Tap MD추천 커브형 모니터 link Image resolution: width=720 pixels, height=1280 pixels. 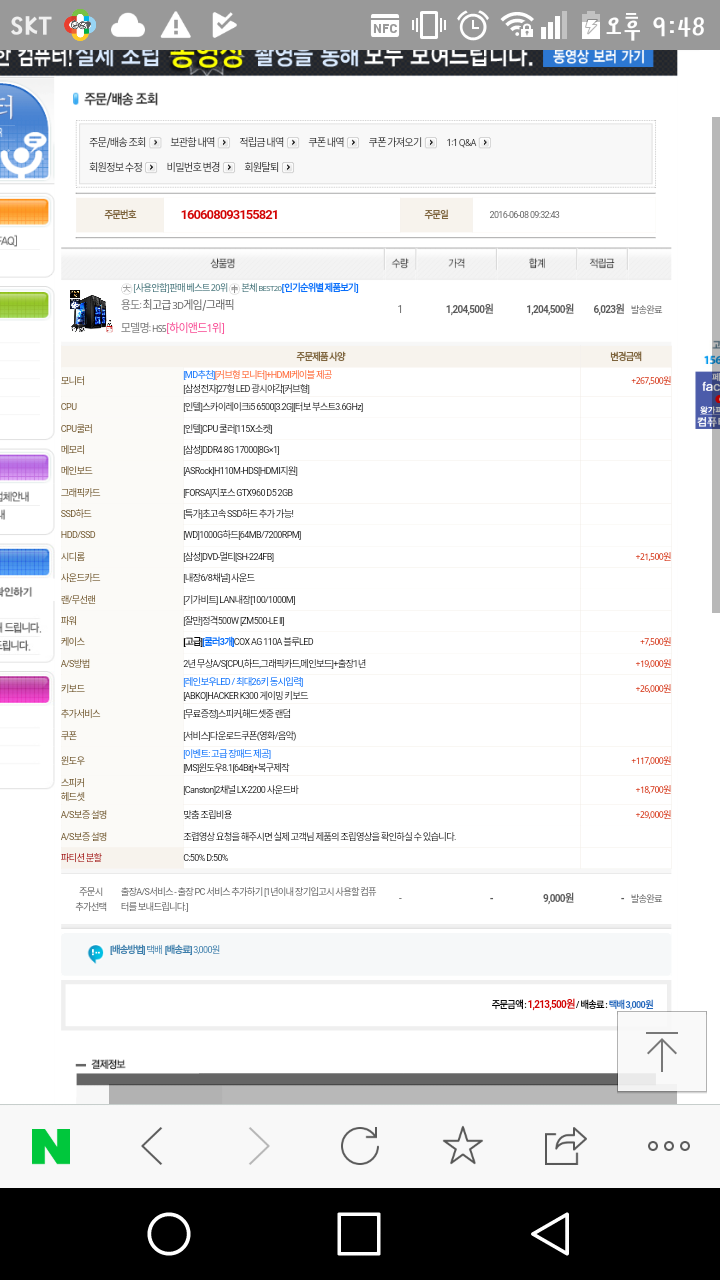tap(256, 374)
